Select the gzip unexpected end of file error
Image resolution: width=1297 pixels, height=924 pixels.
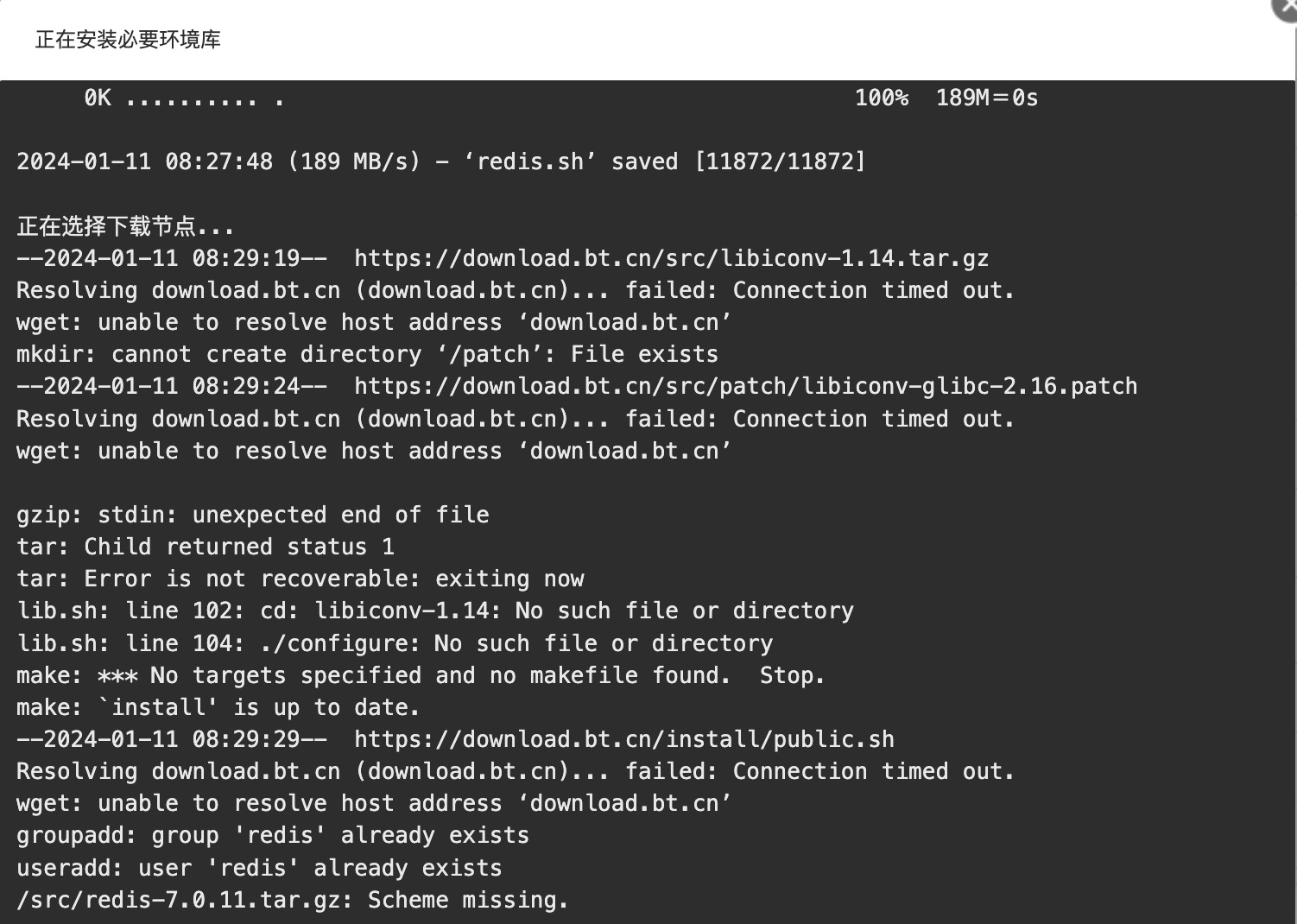252,515
